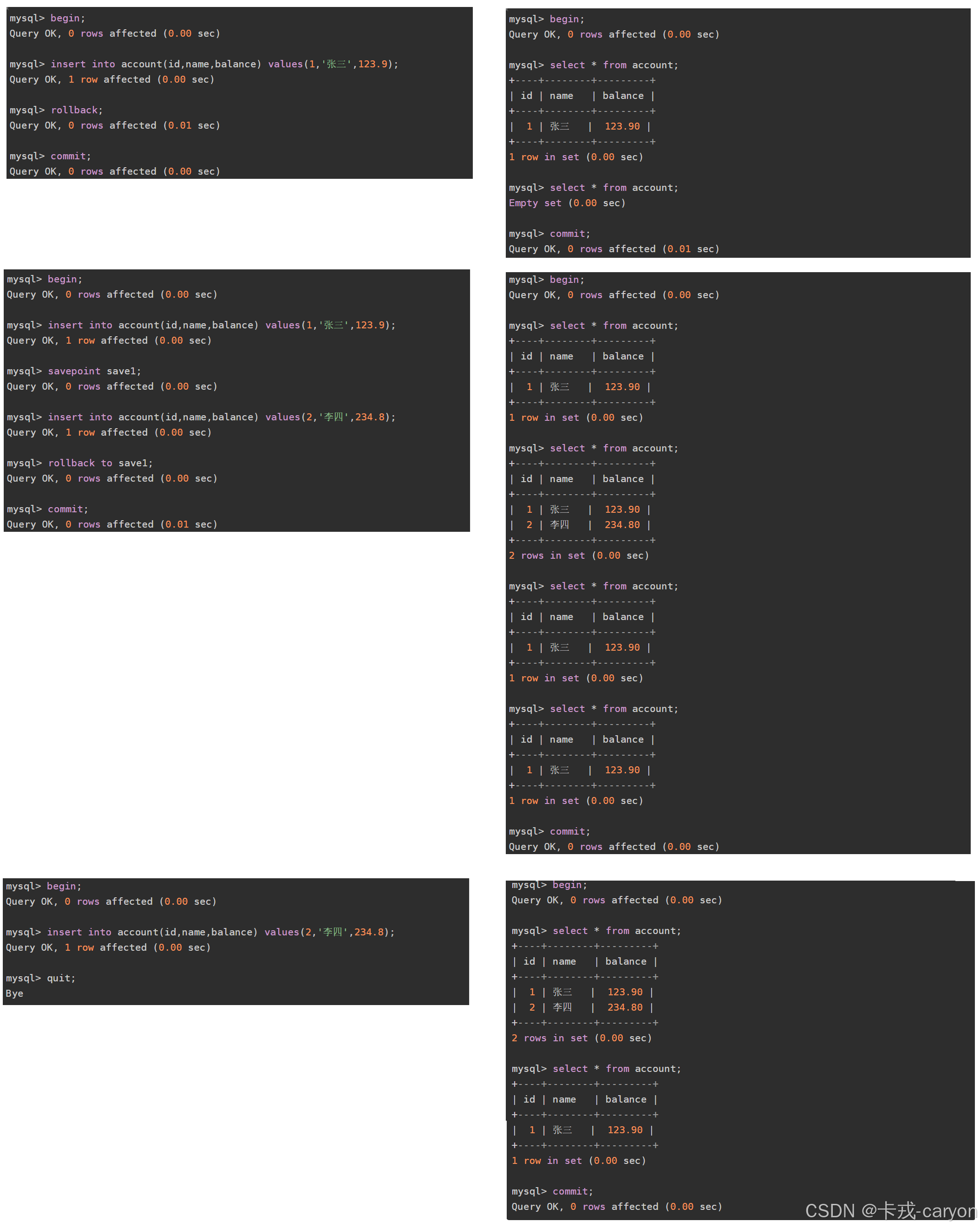Click 'begin;' in the middle-left terminal
Viewport: 980px width, 1228px height.
[65, 279]
